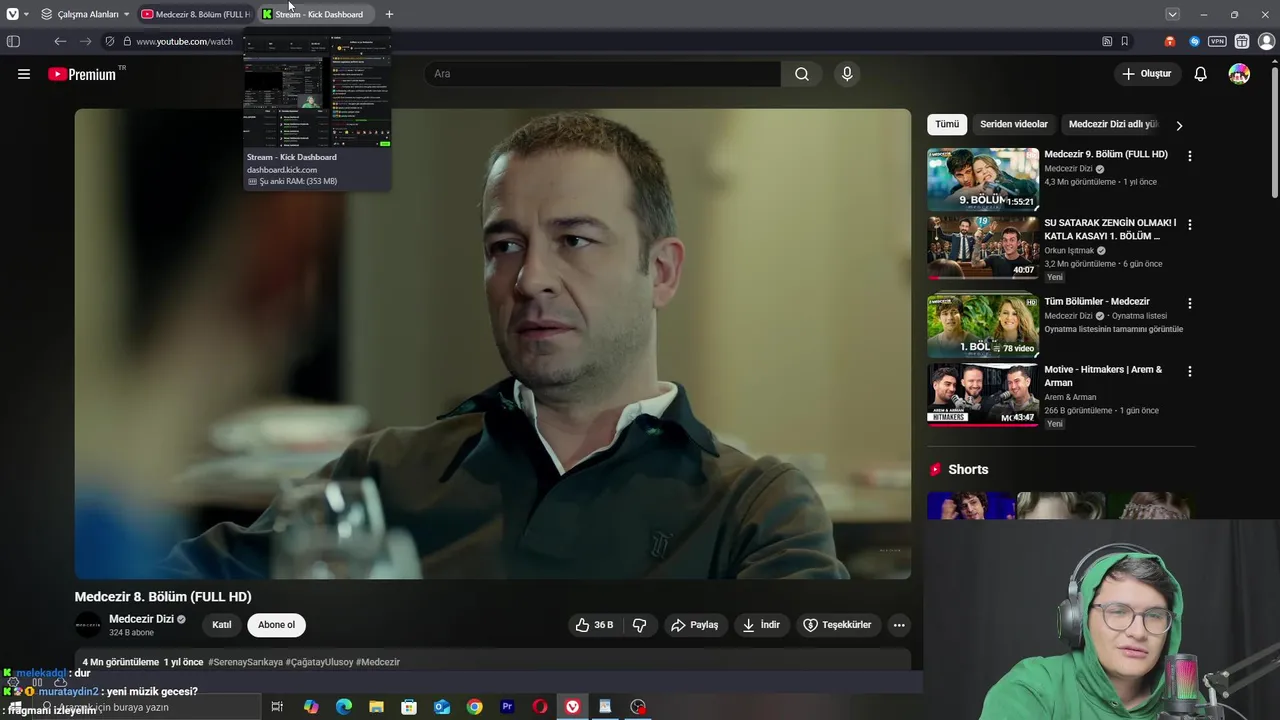Open Opera from the taskbar

540,707
